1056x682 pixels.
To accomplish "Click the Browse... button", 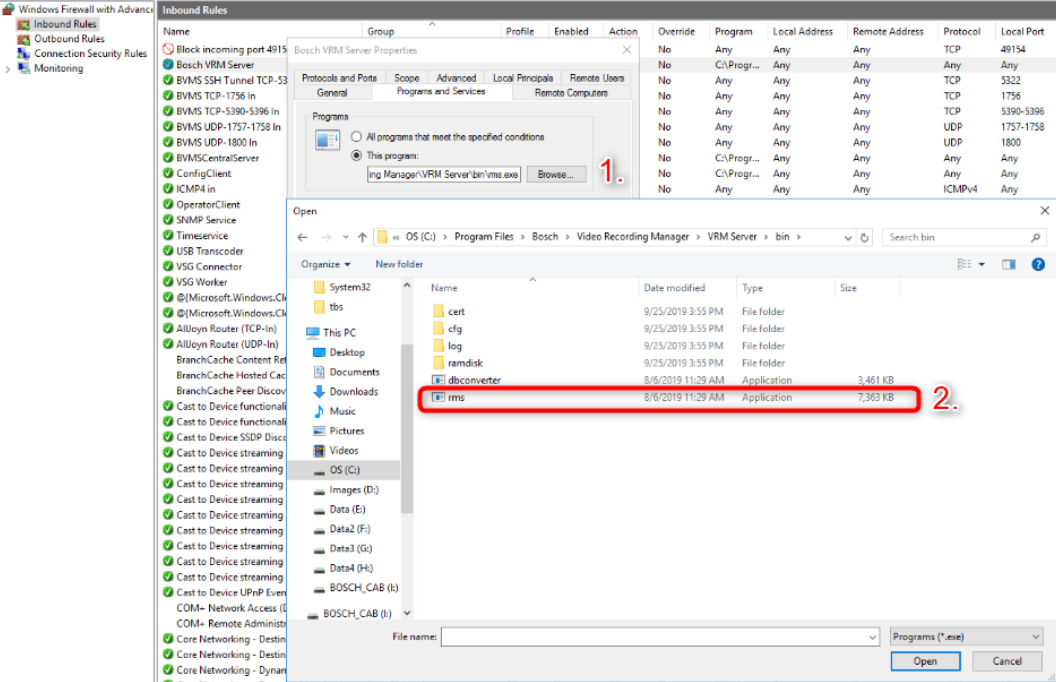I will [556, 174].
